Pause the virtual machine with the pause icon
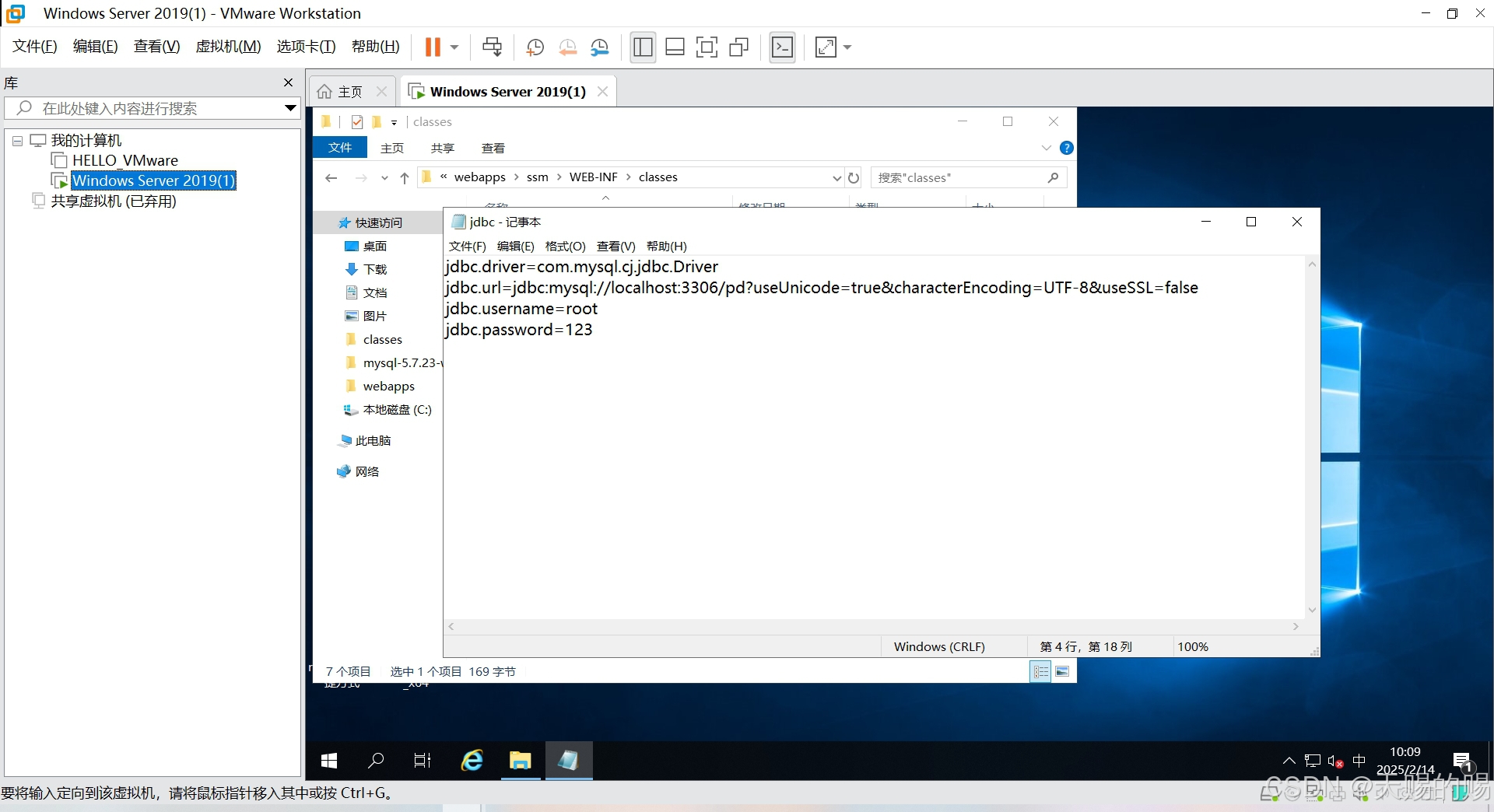The width and height of the screenshot is (1494, 812). (x=433, y=47)
